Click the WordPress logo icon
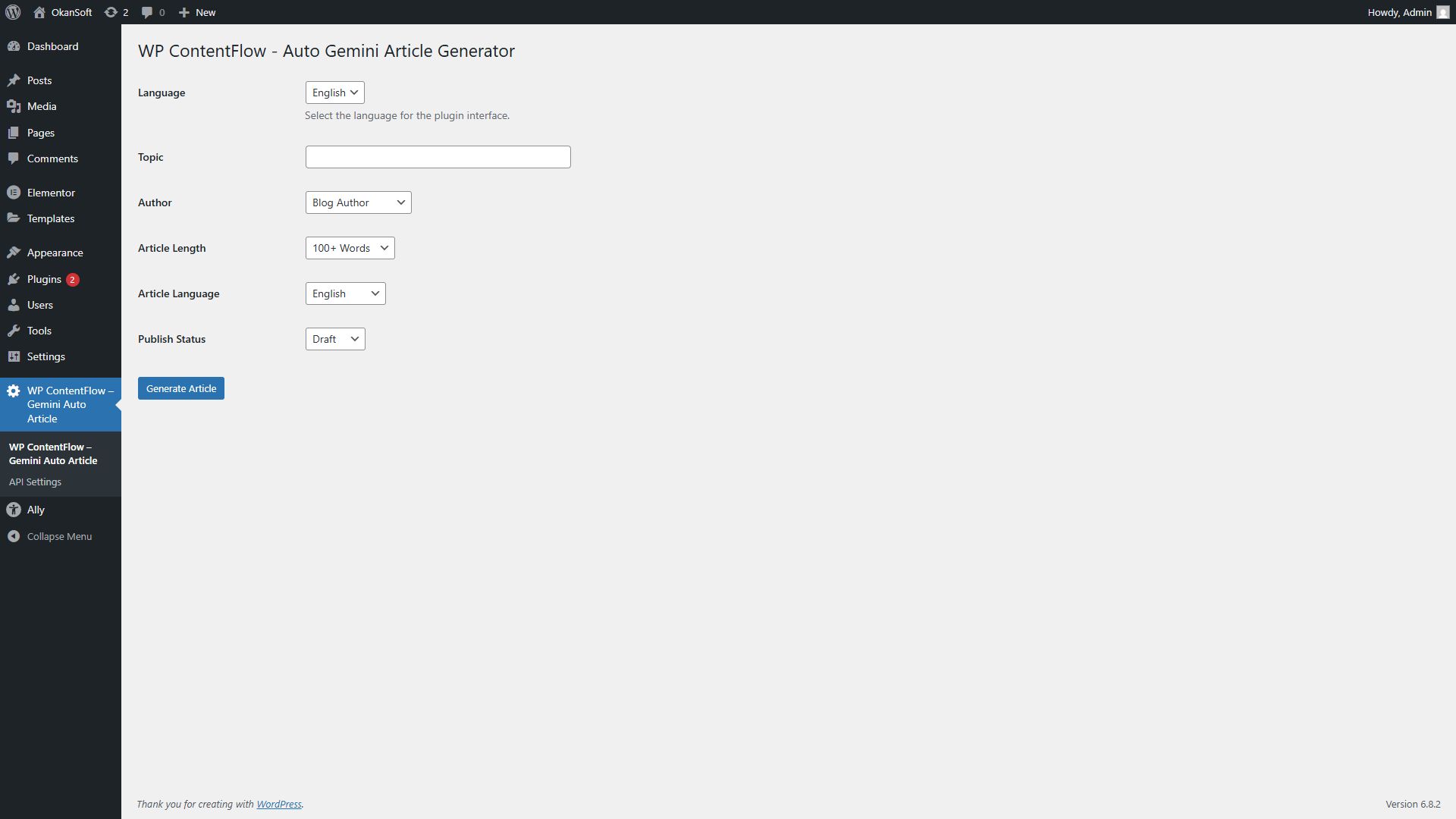The image size is (1456, 819). (13, 12)
